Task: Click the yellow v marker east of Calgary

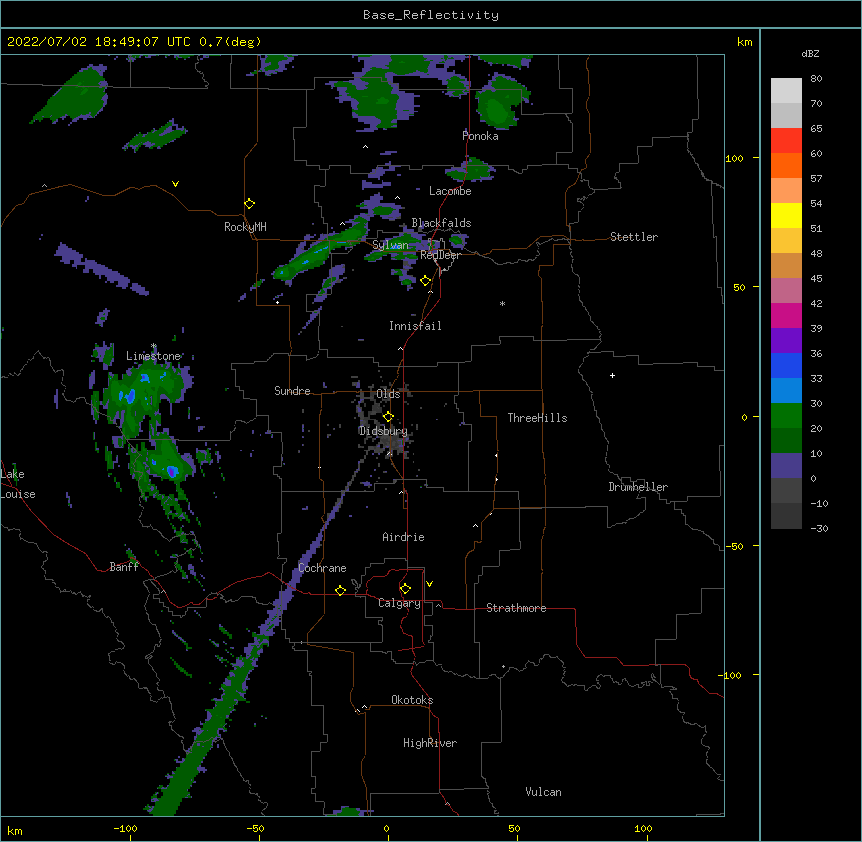Action: click(x=429, y=584)
